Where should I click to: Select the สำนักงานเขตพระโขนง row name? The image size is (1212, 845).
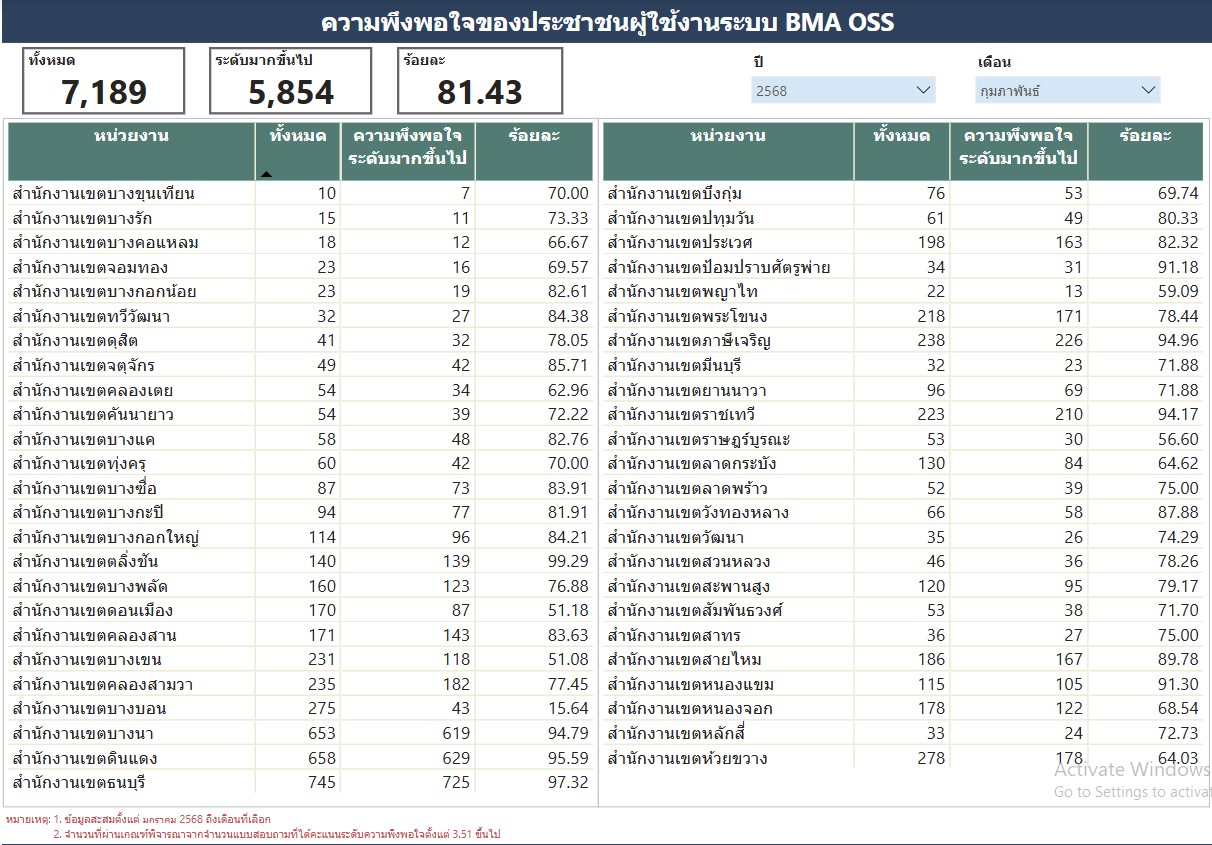coord(688,316)
